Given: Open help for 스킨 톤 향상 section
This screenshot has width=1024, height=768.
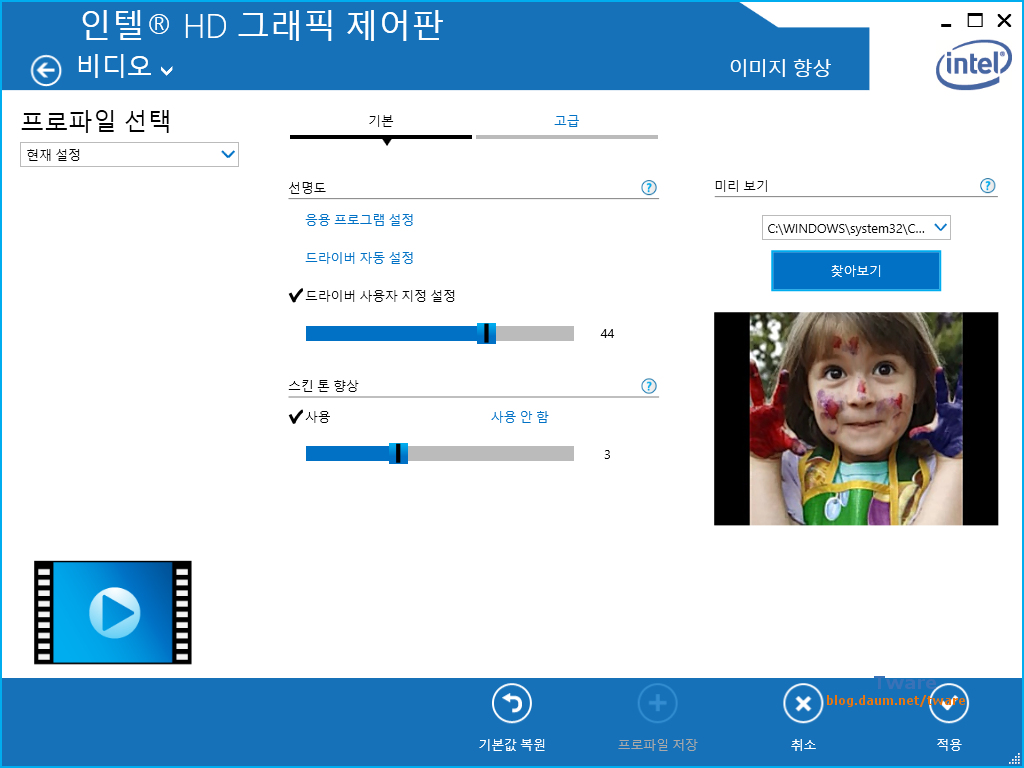Looking at the screenshot, I should [648, 386].
